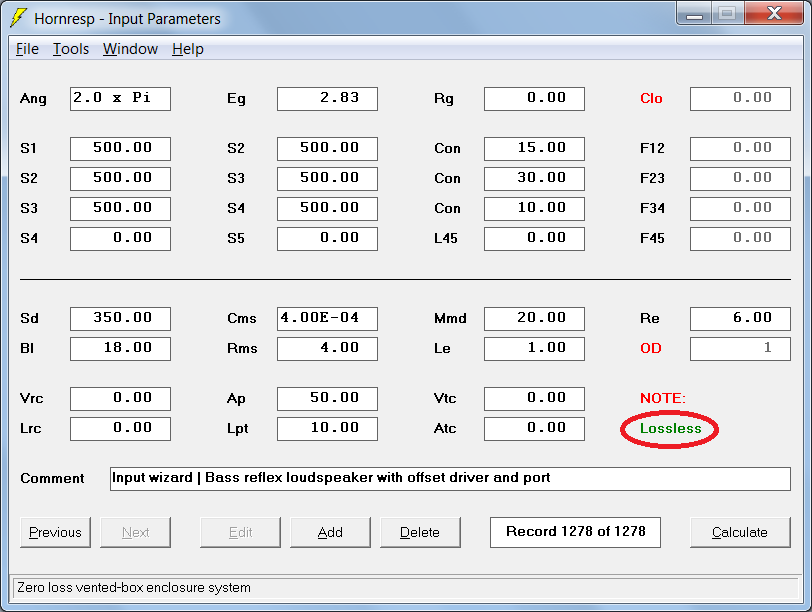Select the S1 field with 500.00
The height and width of the screenshot is (612, 812).
pos(120,149)
